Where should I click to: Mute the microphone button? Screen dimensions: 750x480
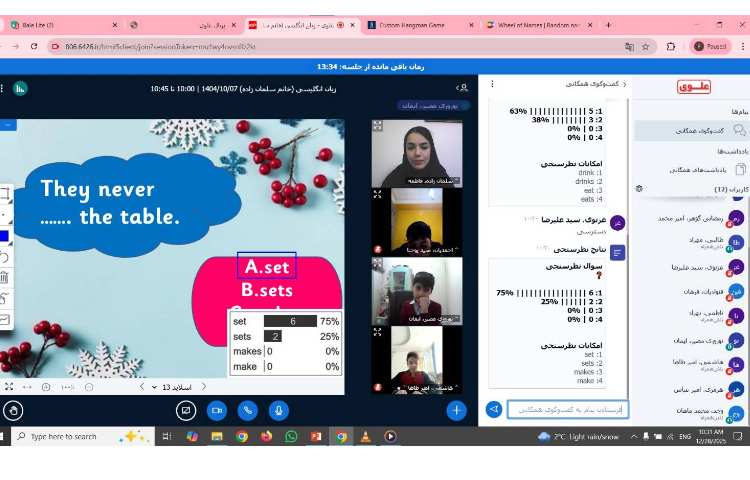(x=278, y=409)
